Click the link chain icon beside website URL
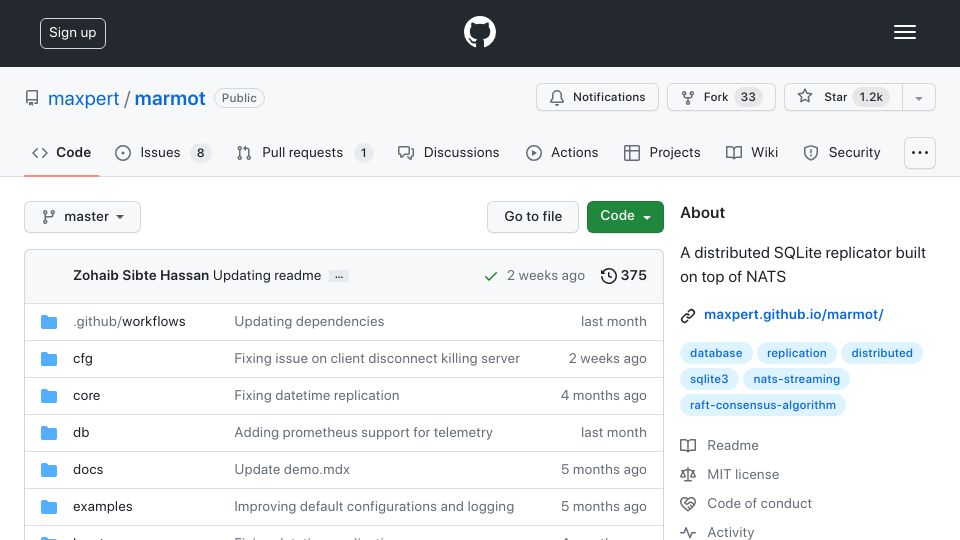This screenshot has height=540, width=960. click(688, 315)
